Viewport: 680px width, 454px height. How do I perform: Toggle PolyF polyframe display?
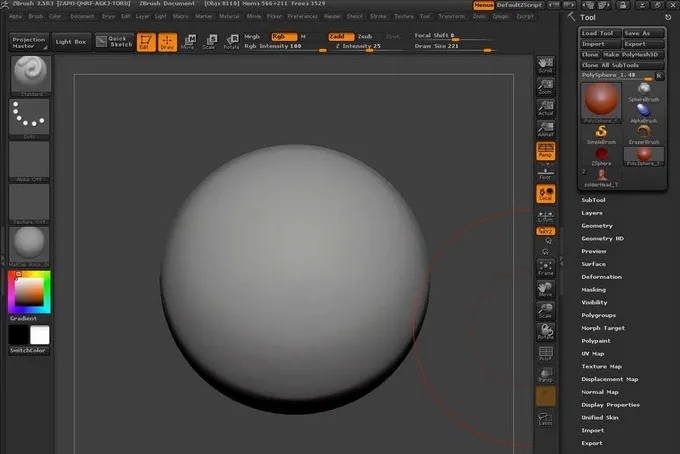point(545,353)
